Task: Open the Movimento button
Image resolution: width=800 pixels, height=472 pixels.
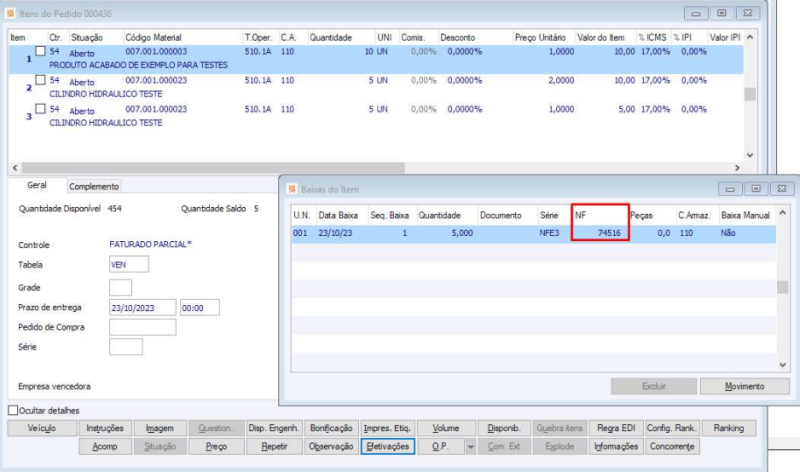Action: click(x=744, y=386)
